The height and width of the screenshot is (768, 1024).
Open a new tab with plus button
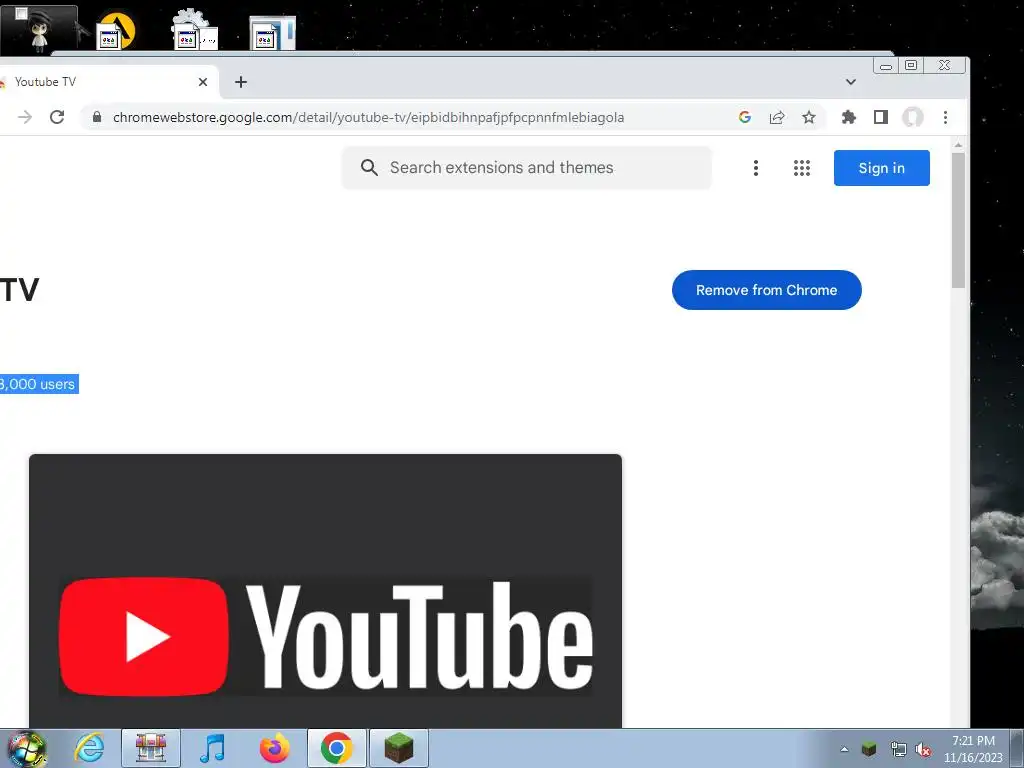(x=241, y=82)
